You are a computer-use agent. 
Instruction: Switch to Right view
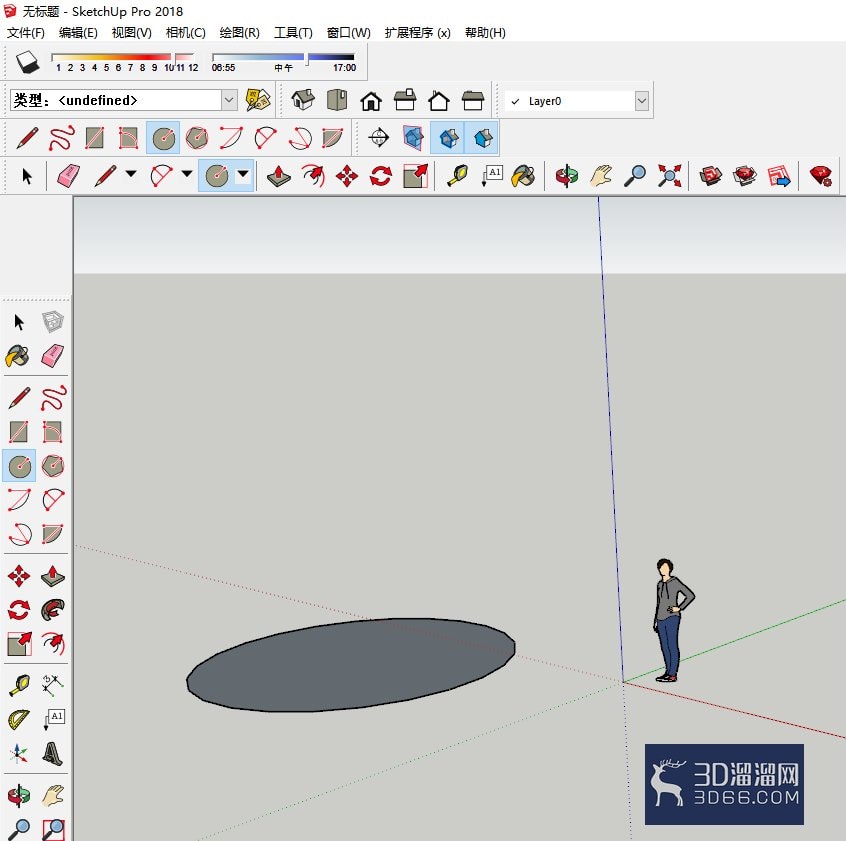click(405, 100)
